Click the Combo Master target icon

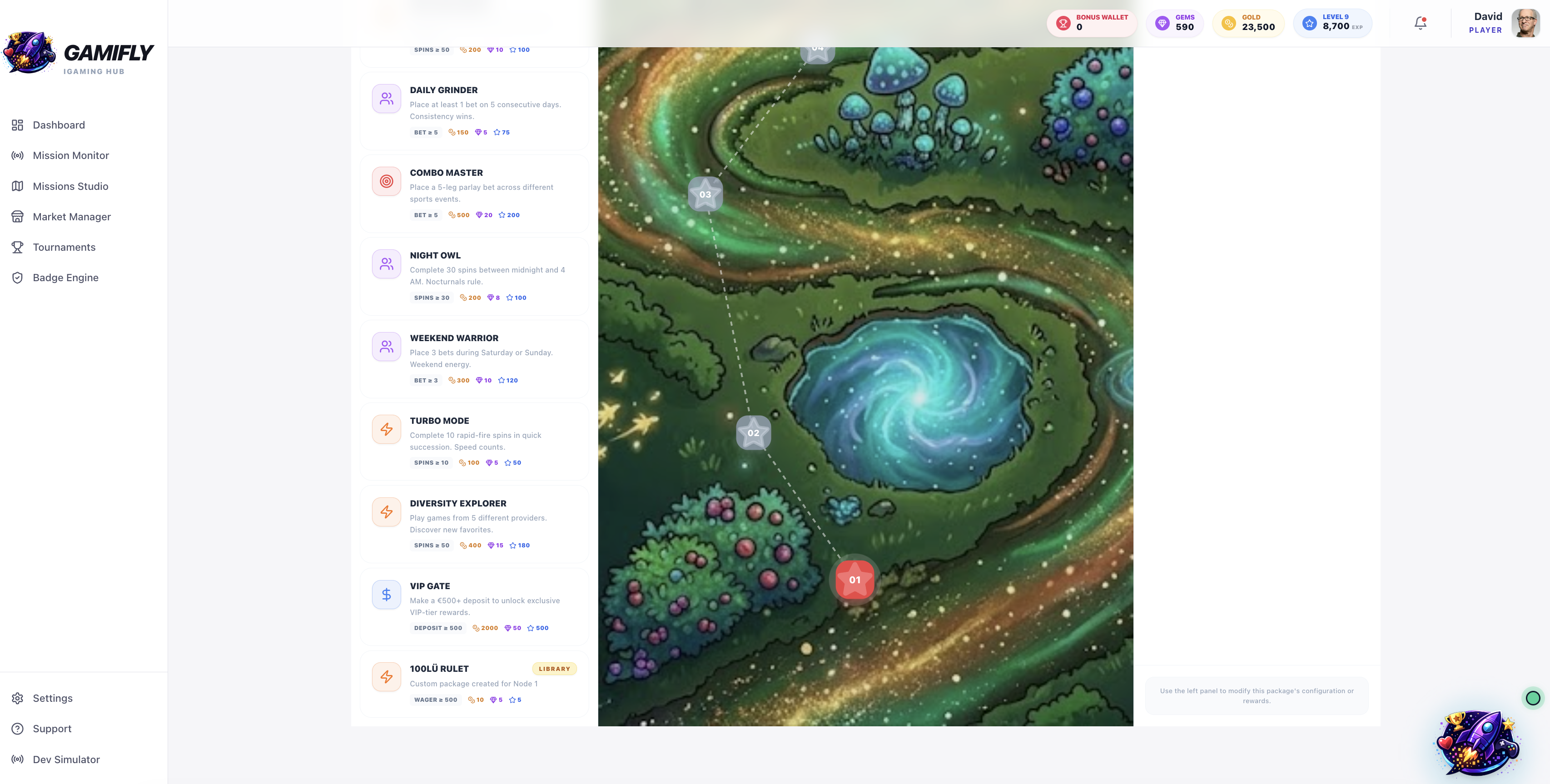point(386,181)
